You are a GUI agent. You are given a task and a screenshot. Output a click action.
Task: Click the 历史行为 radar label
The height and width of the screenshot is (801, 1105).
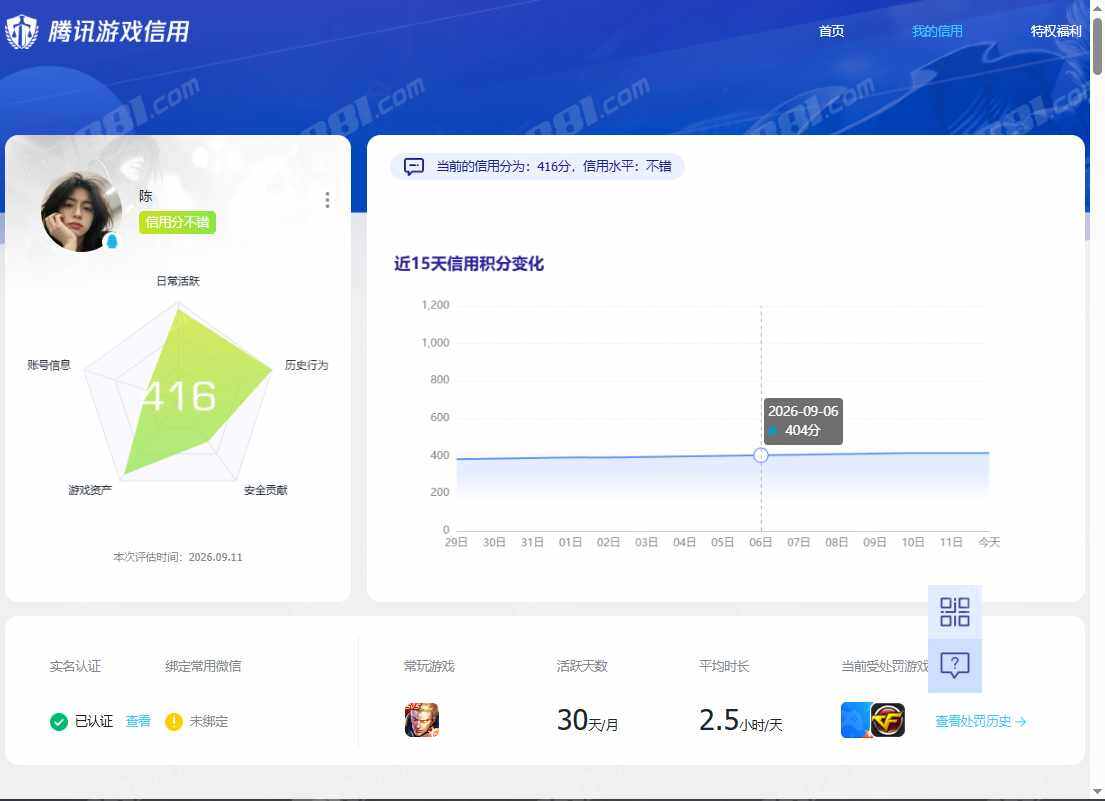pos(306,365)
